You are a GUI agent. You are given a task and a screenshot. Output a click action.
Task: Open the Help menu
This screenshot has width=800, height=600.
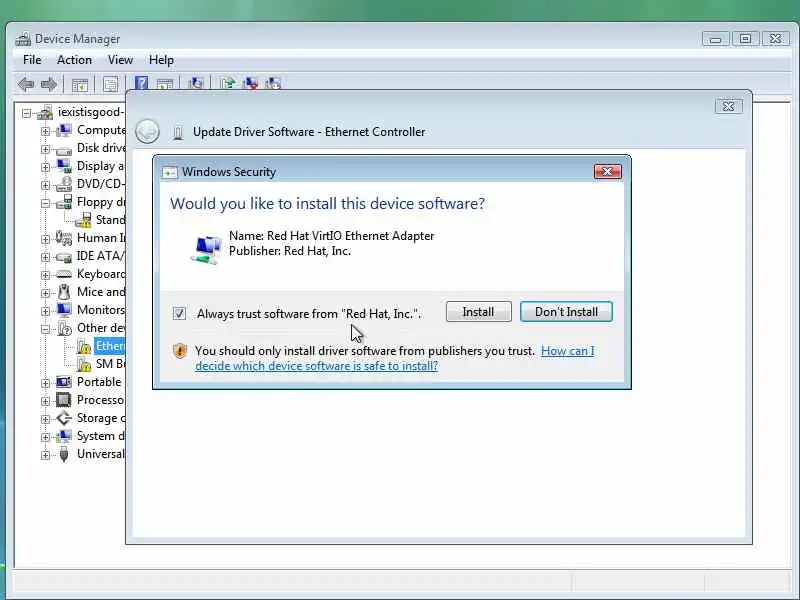tap(161, 60)
